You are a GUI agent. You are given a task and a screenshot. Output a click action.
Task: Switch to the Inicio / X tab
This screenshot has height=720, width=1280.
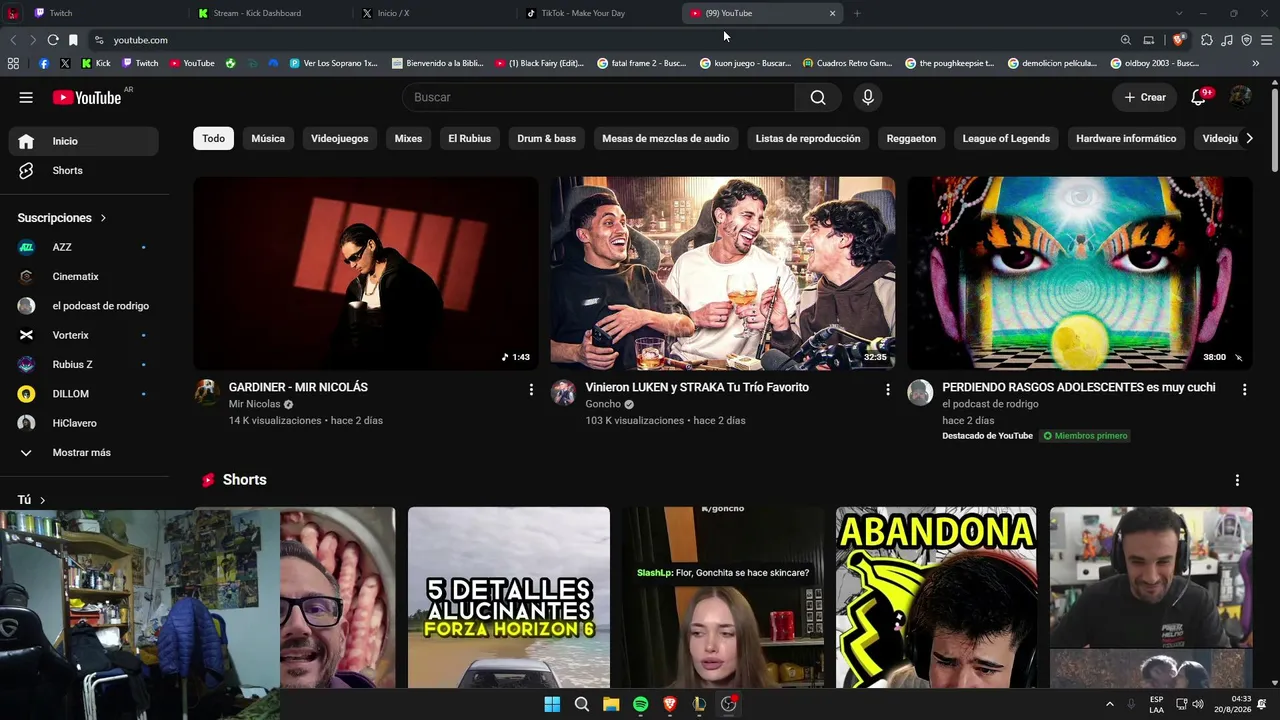click(x=432, y=13)
